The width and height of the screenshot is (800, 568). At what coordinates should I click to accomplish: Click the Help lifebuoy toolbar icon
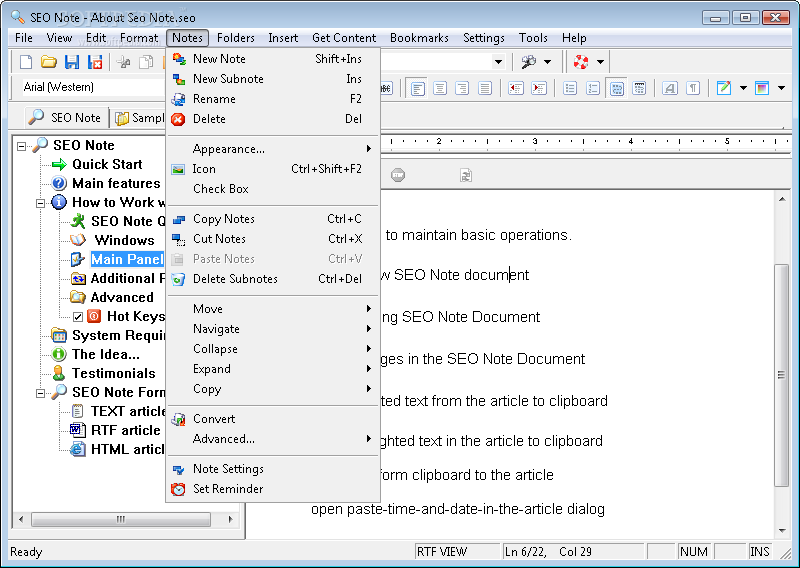point(581,62)
